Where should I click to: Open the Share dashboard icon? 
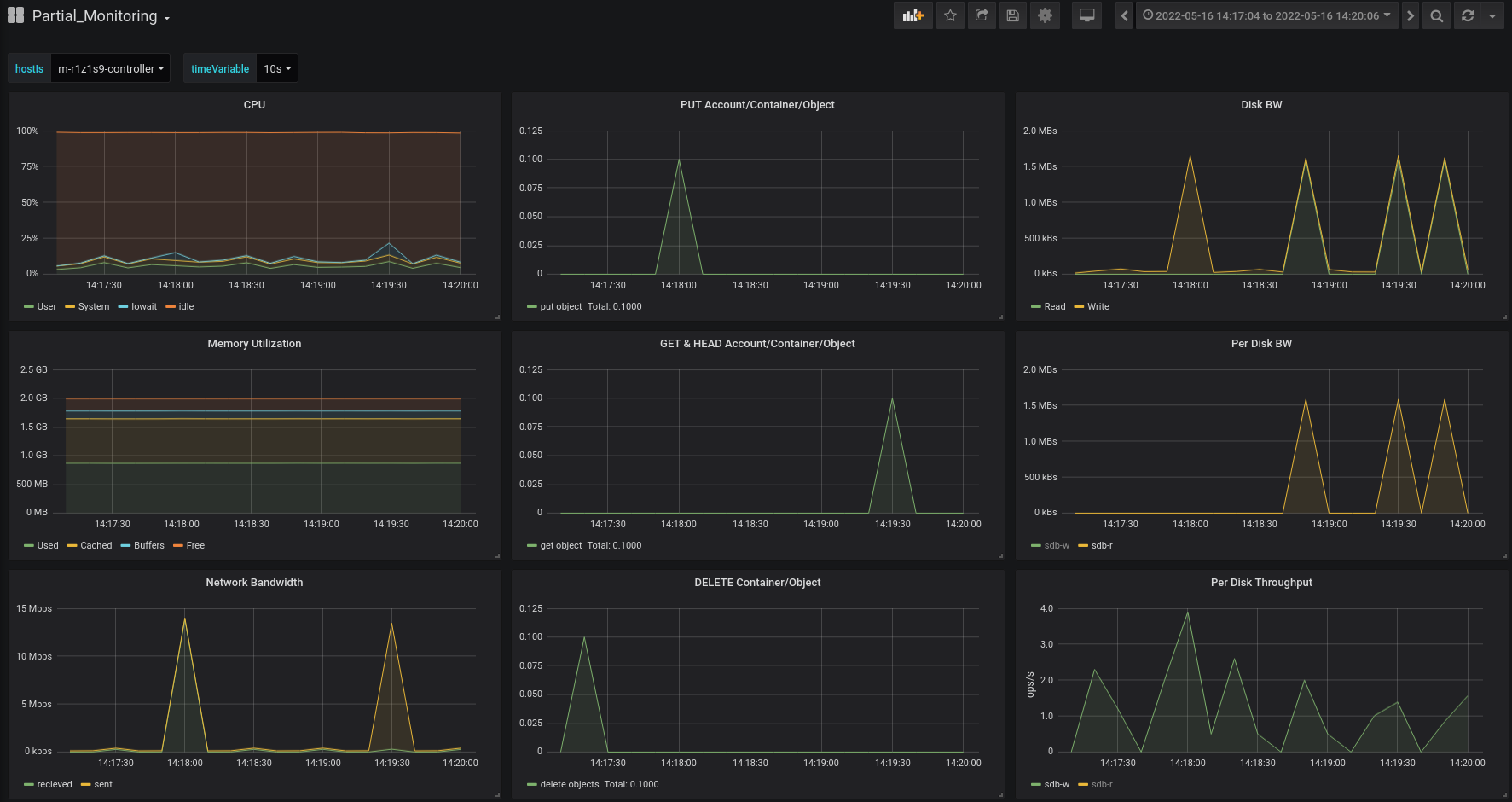tap(982, 15)
